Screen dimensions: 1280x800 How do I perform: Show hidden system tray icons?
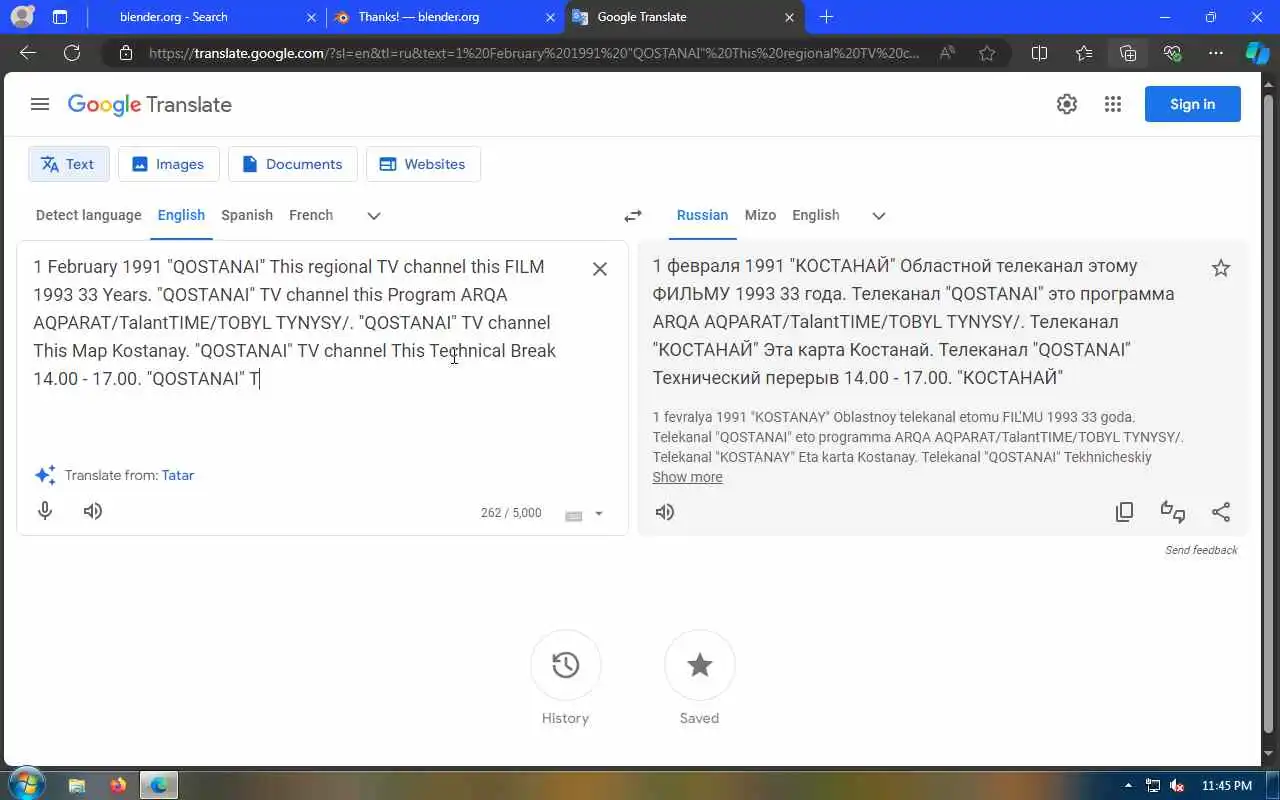point(1128,785)
